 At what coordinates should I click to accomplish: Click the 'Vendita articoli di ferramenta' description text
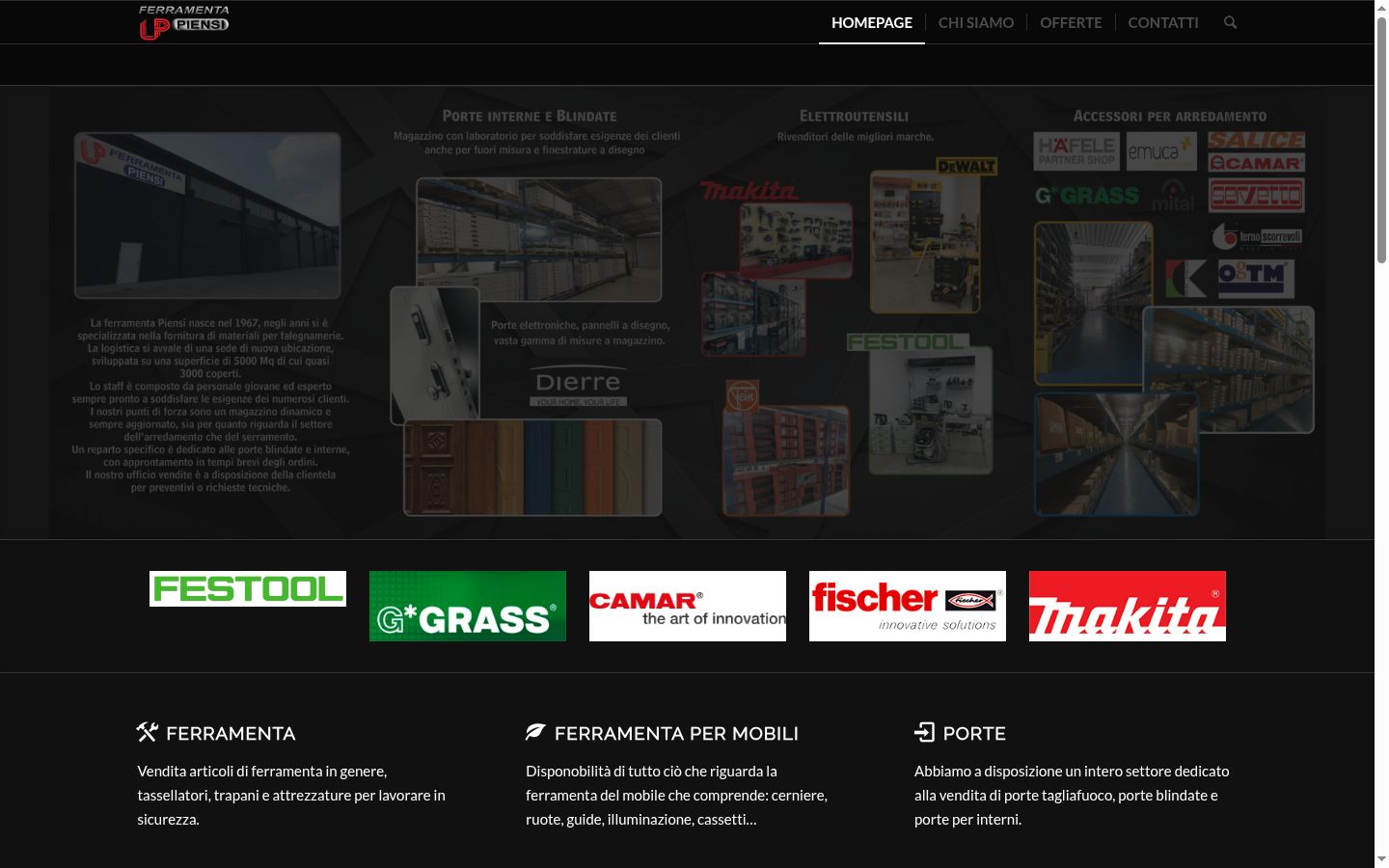[x=291, y=795]
